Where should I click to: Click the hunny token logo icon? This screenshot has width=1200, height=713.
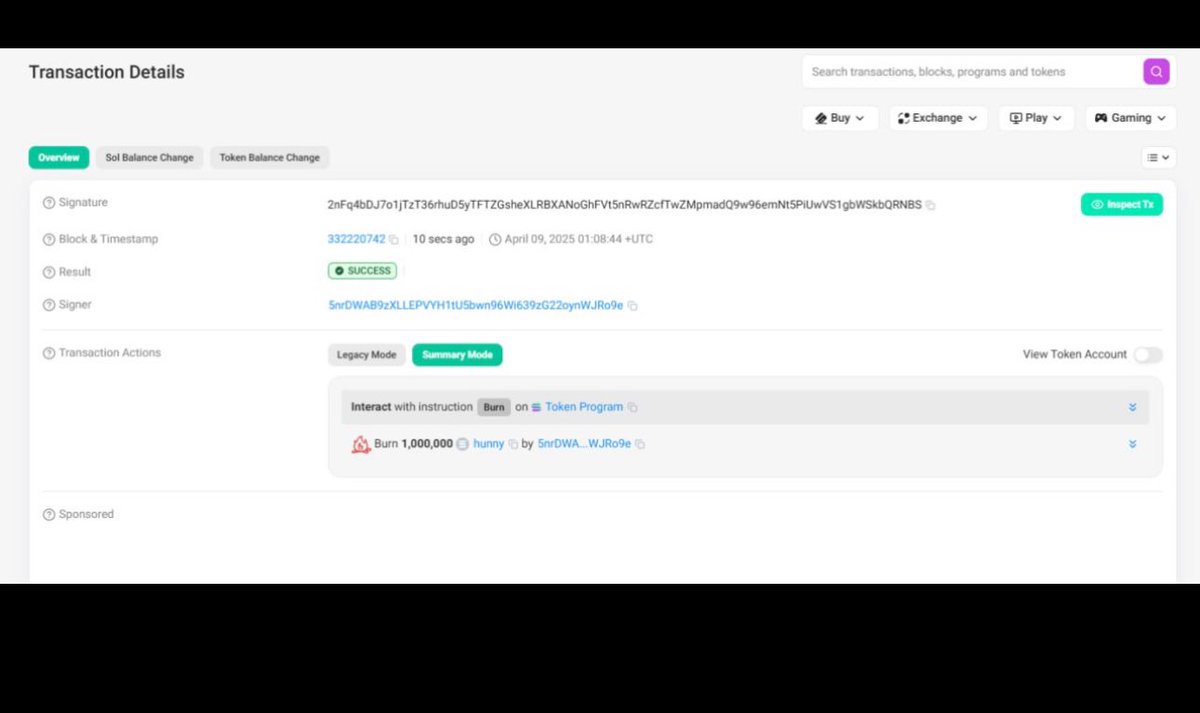[x=462, y=444]
